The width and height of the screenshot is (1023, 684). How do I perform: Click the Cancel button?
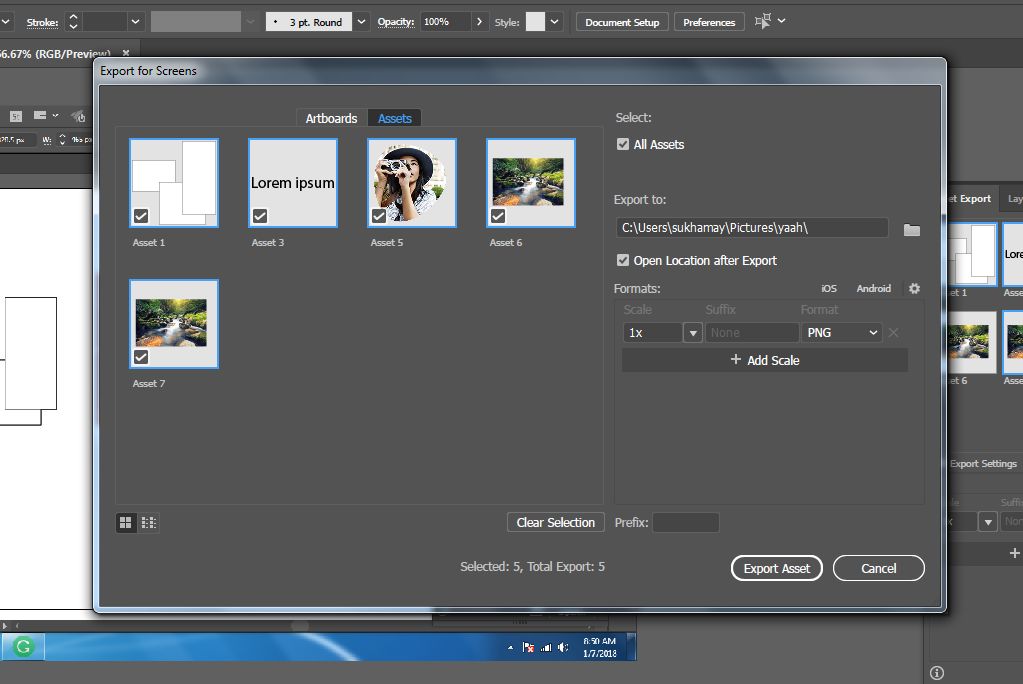point(878,568)
